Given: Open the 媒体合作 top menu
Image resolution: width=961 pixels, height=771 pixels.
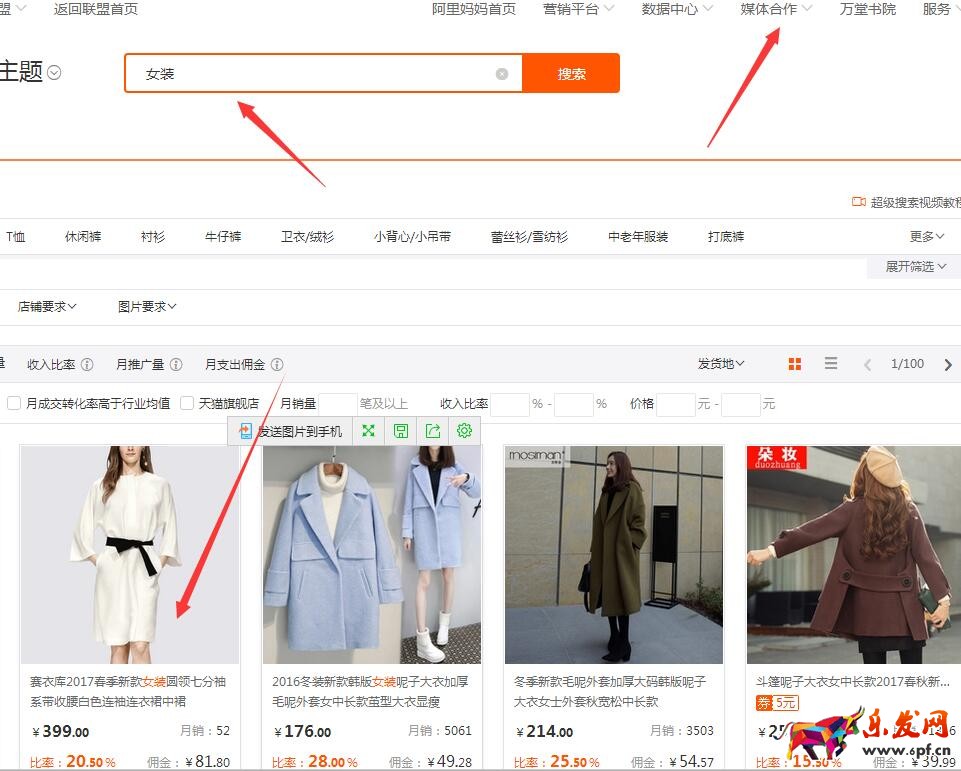Looking at the screenshot, I should pos(776,9).
